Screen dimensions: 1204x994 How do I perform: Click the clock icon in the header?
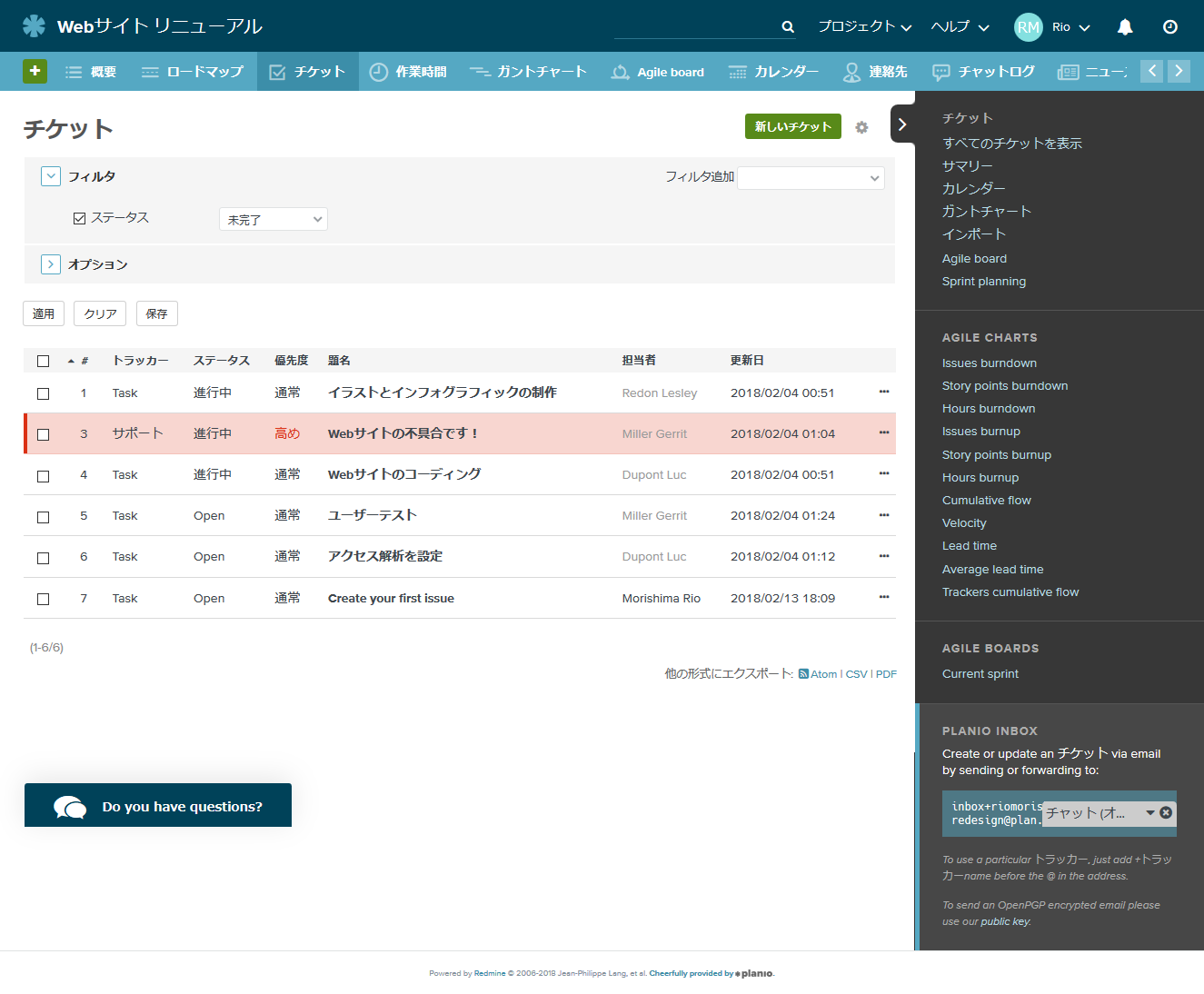[x=1170, y=27]
